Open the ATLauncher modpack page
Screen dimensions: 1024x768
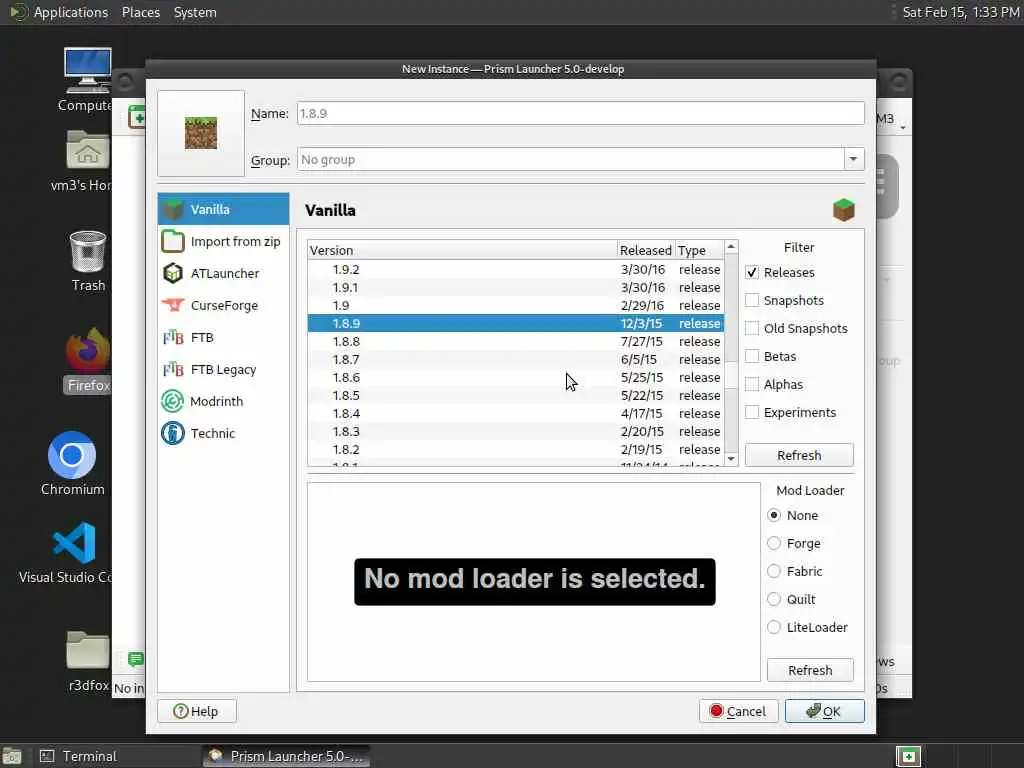click(x=223, y=273)
